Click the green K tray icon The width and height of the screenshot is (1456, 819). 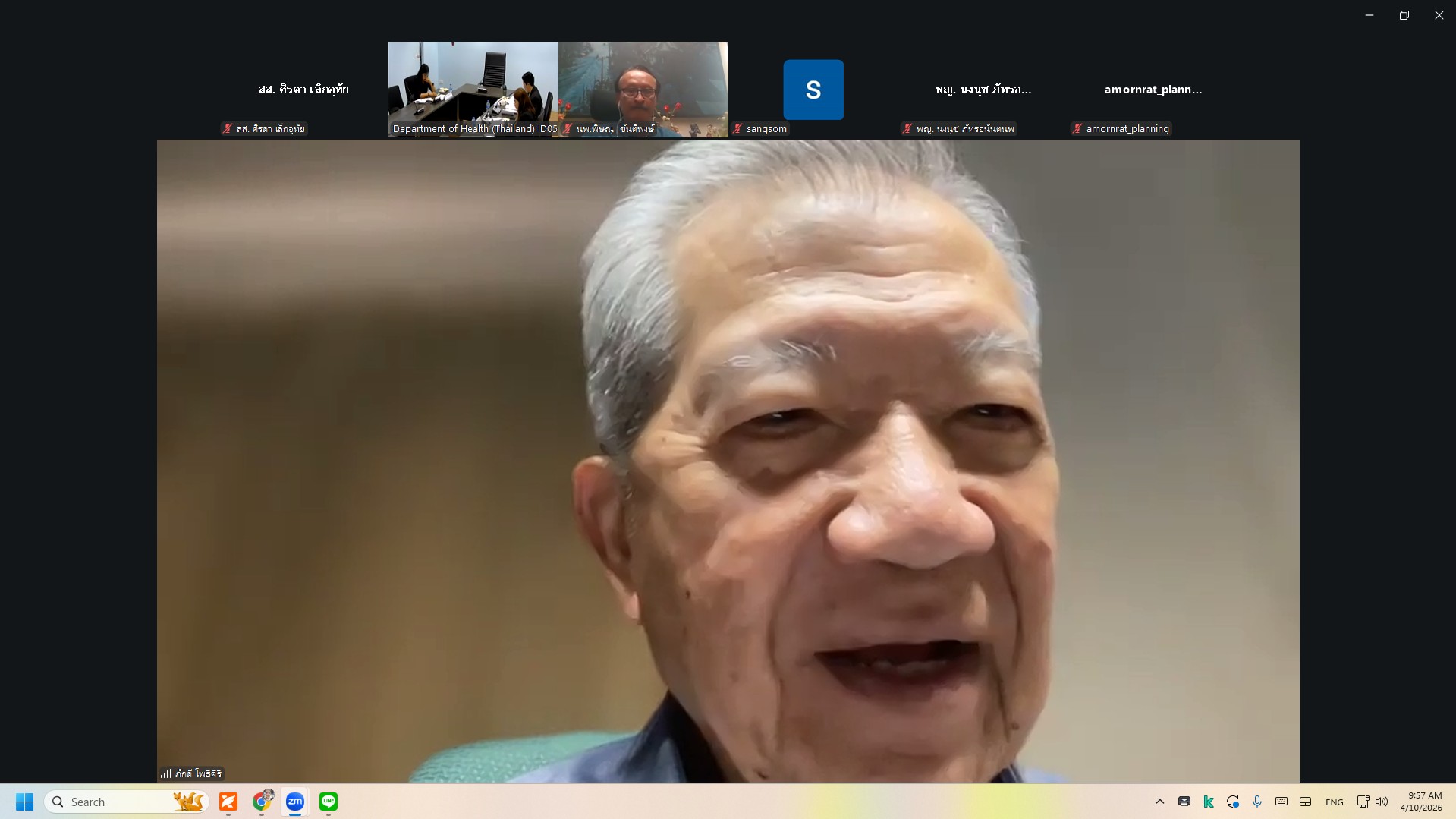coord(1209,802)
